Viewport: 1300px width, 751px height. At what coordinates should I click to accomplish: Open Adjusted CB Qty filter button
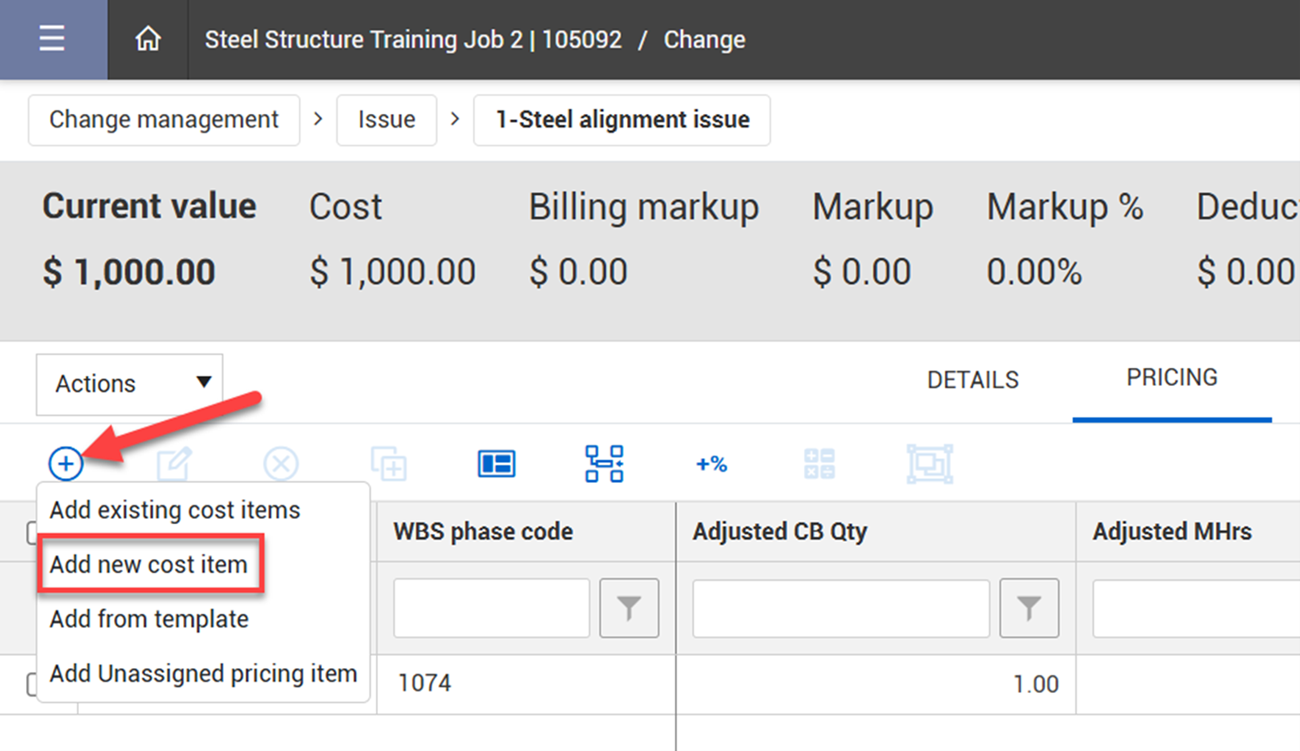click(1029, 608)
